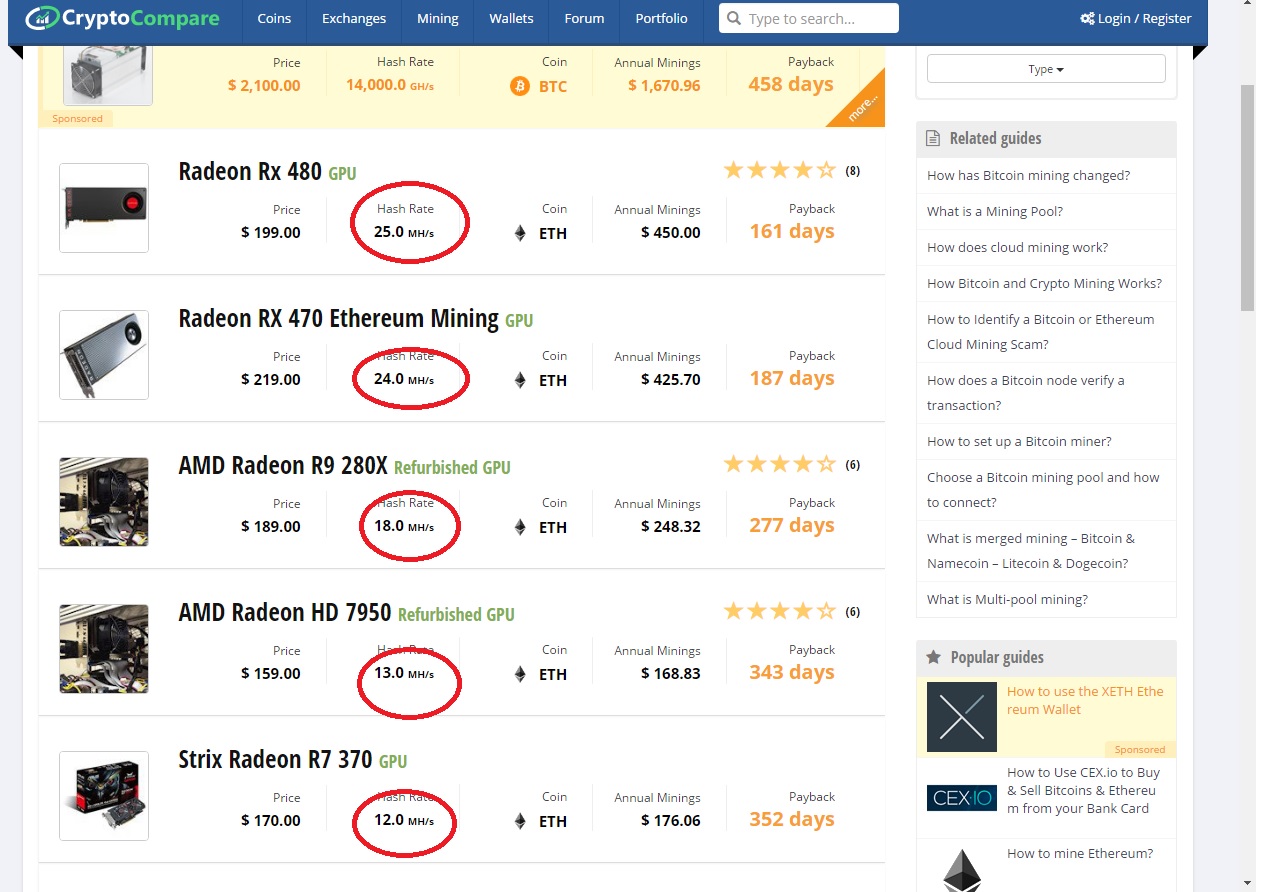Open 'How to use the XETH Ethereum Wallet'
The image size is (1280, 892).
click(x=1085, y=700)
